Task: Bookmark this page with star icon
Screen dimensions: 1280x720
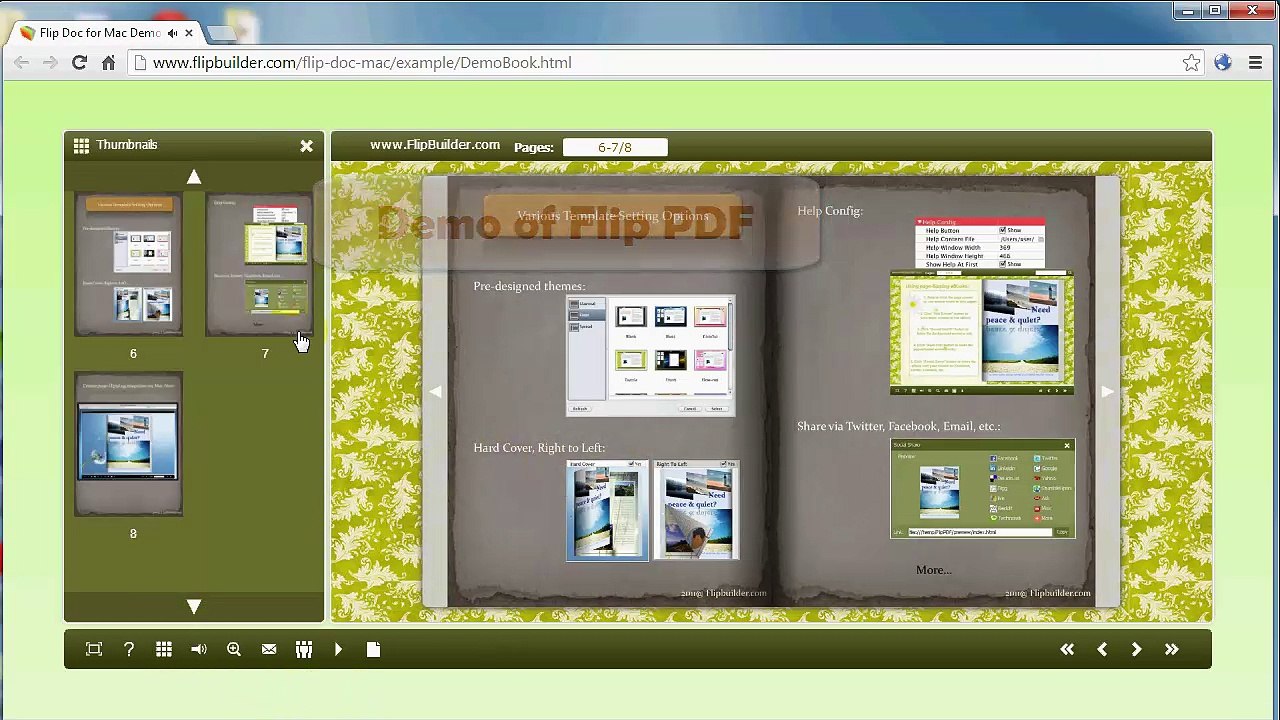Action: coord(1191,63)
